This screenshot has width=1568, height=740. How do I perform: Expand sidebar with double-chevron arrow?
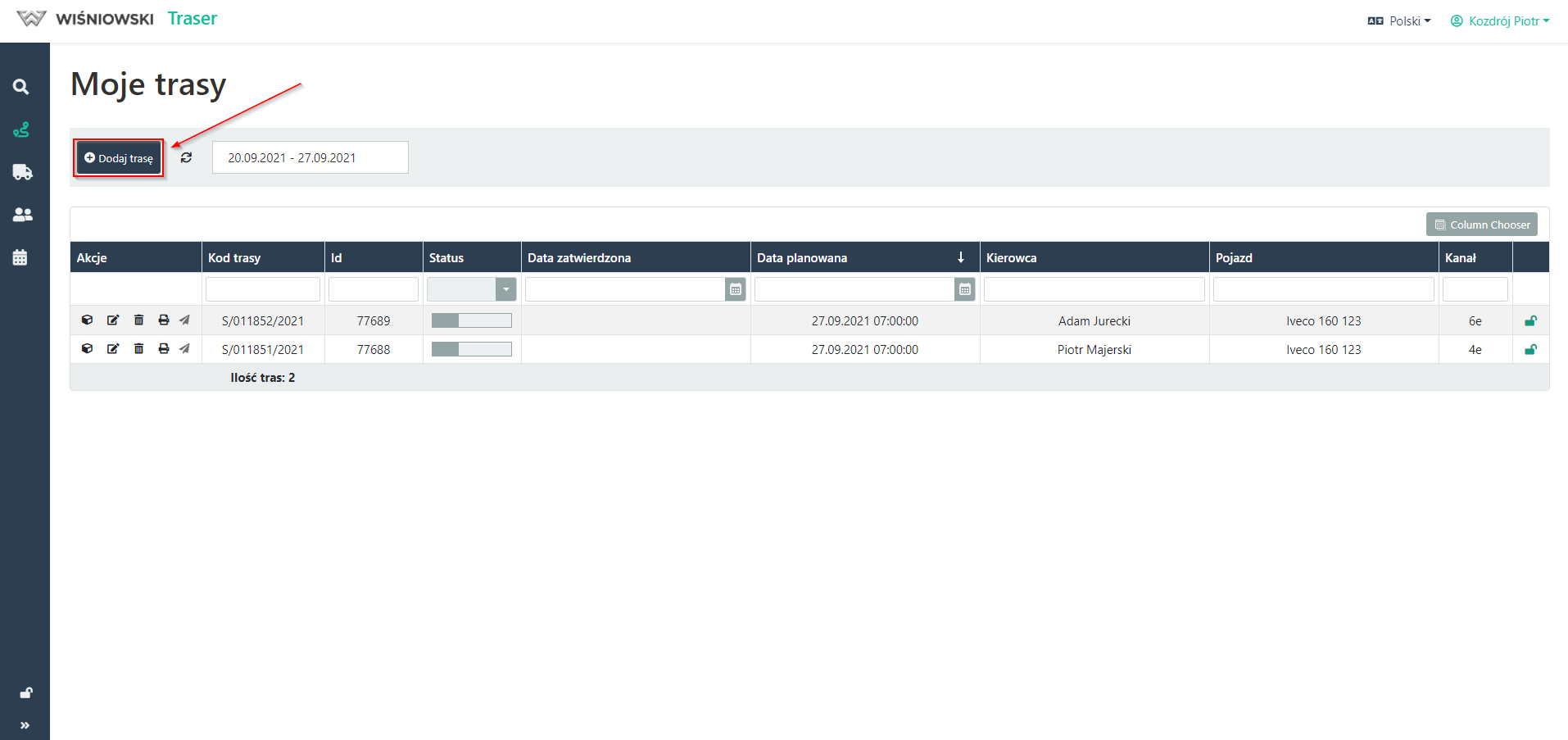tap(25, 725)
